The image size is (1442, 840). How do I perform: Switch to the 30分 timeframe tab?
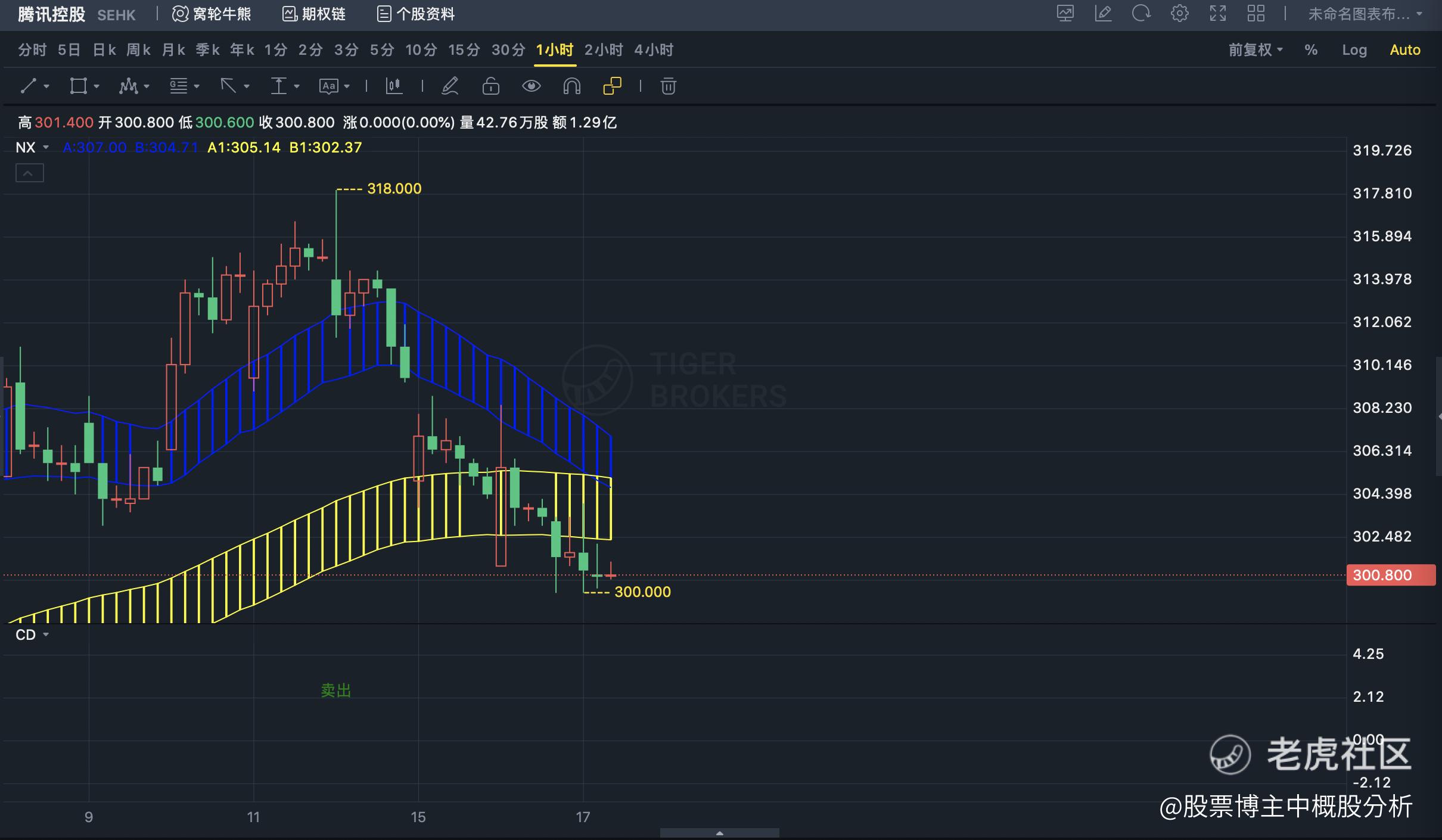(x=508, y=50)
